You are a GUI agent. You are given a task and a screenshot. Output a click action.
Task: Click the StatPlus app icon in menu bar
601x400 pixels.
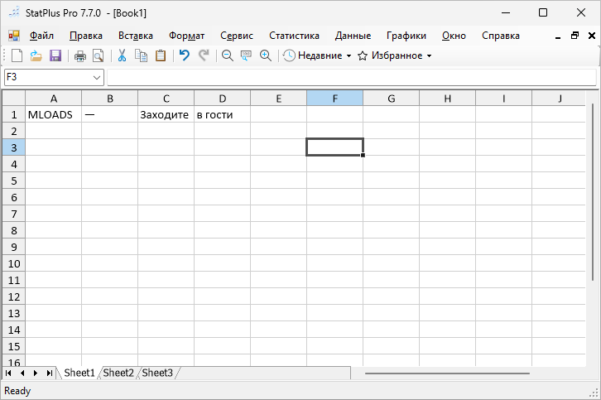[14, 36]
